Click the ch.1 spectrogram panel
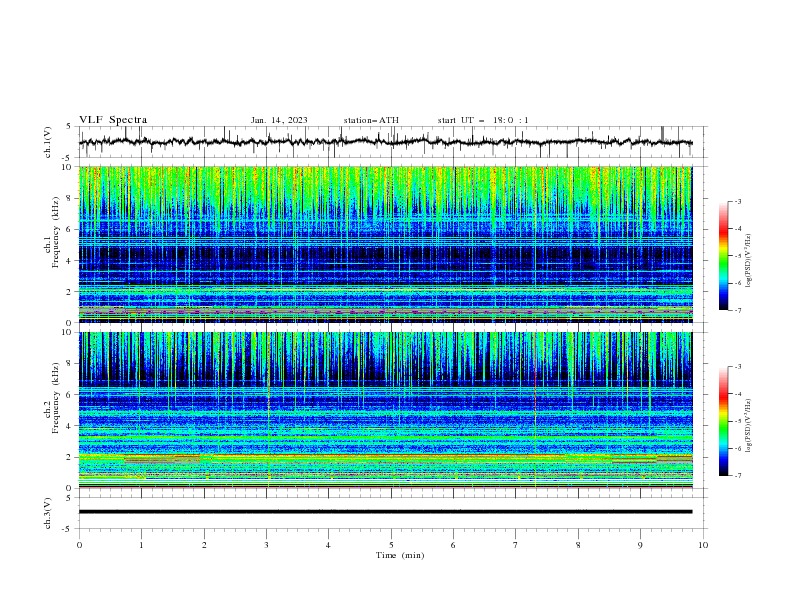 click(386, 244)
